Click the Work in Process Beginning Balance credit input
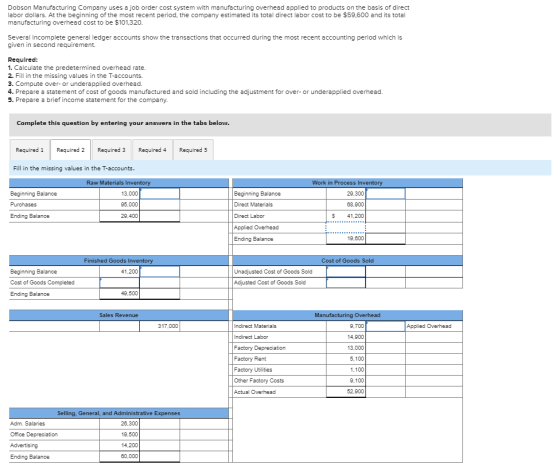This screenshot has width=560, height=465. pos(385,194)
